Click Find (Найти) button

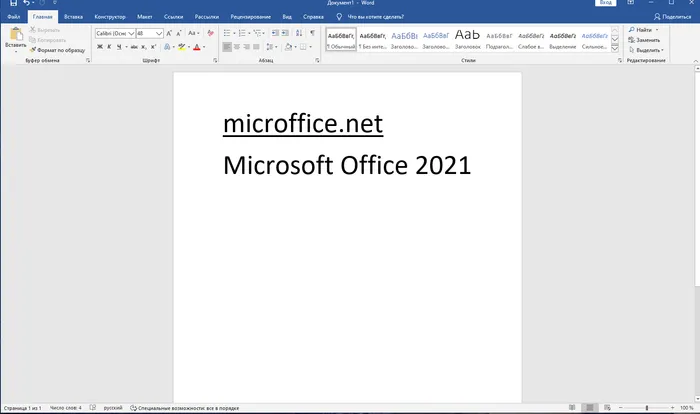[x=643, y=30]
